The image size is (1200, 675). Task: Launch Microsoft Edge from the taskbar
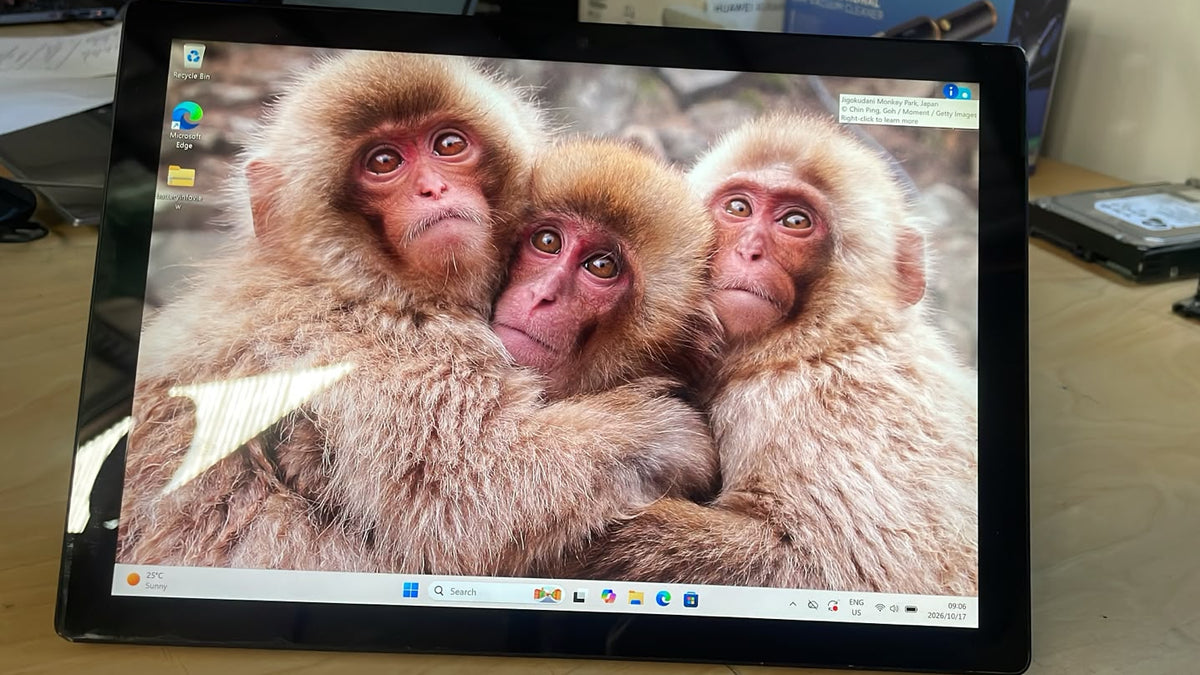tap(663, 599)
